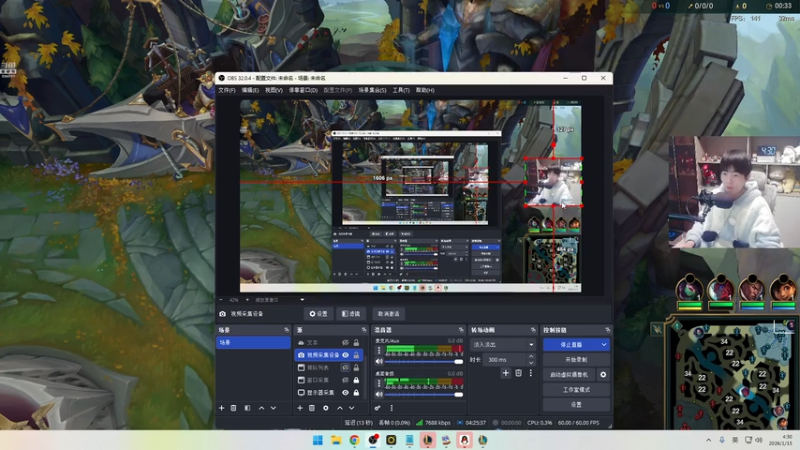
Task: Move scene up with the up arrow
Action: (x=261, y=408)
